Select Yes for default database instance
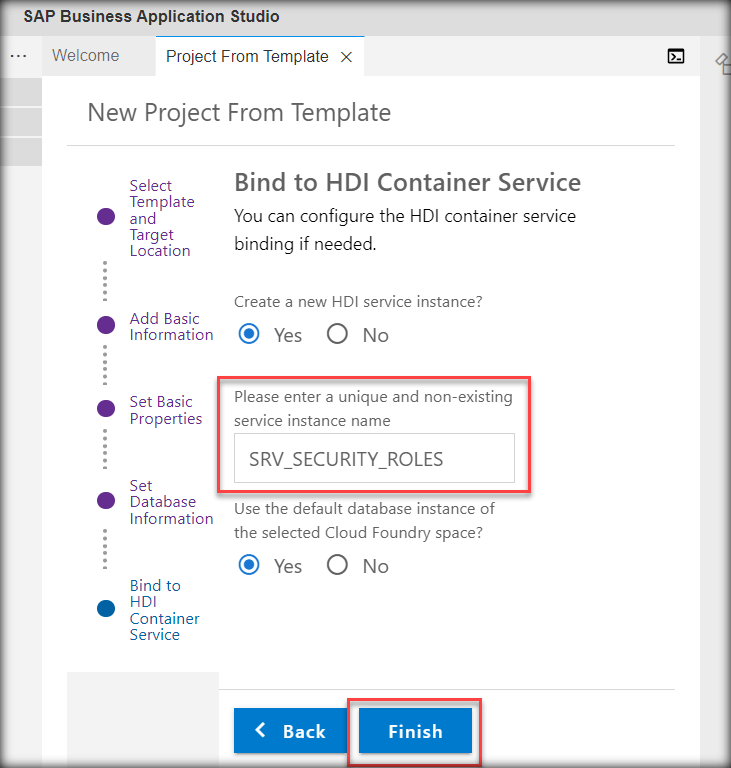Image resolution: width=731 pixels, height=768 pixels. pos(249,565)
